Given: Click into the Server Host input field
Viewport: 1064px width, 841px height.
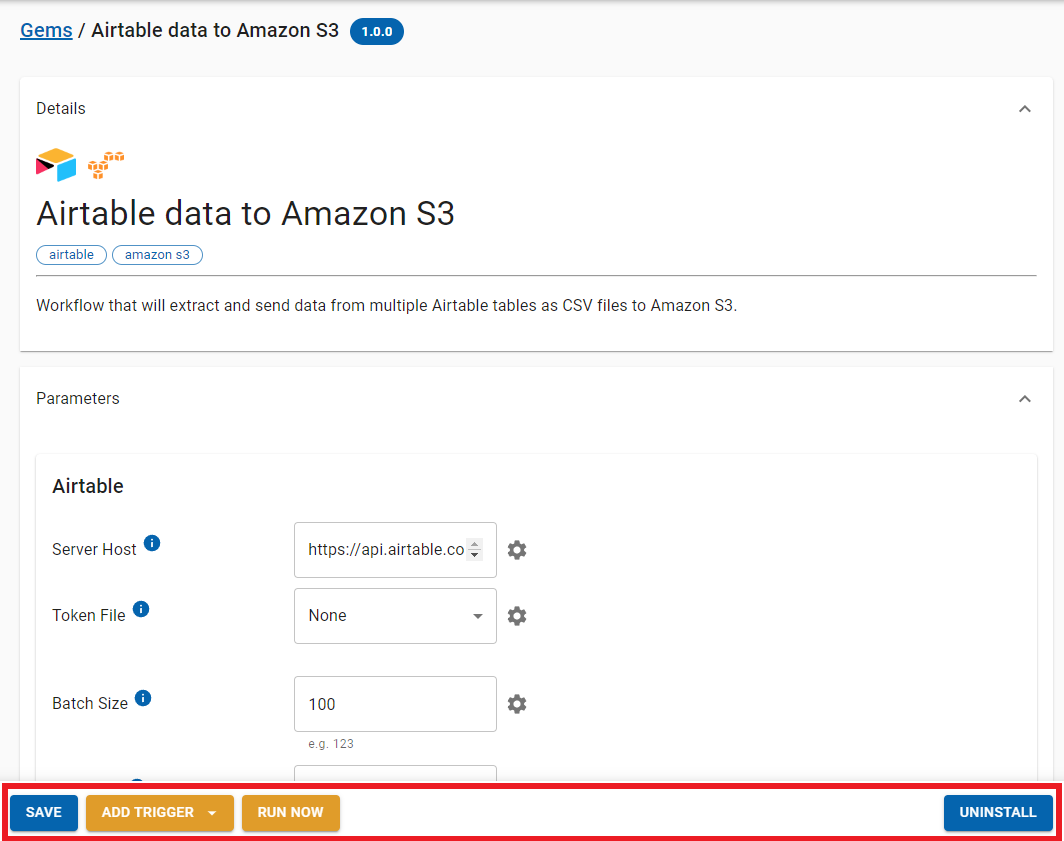Looking at the screenshot, I should point(386,550).
